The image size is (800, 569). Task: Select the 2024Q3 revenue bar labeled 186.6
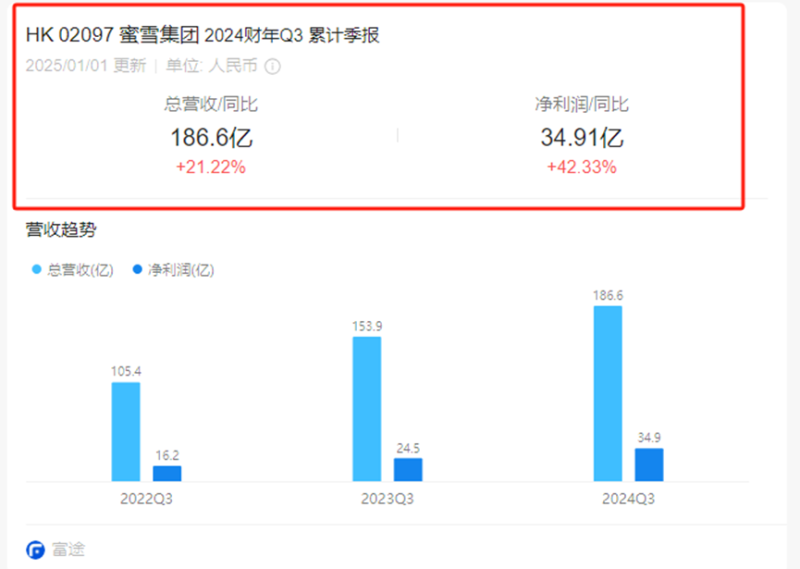tap(607, 393)
